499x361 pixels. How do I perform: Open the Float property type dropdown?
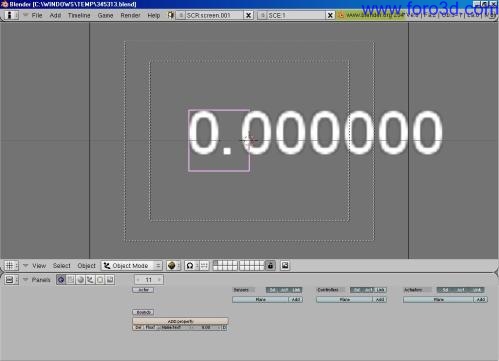coord(150,328)
